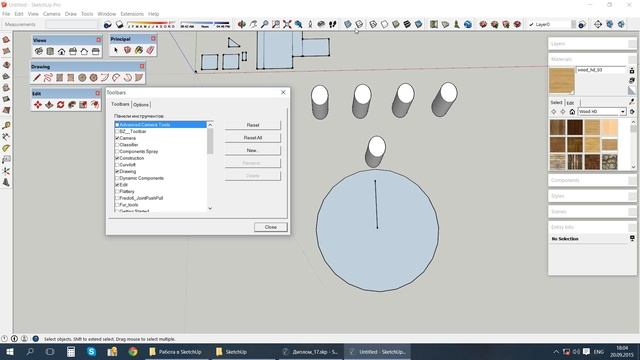Viewport: 640px width, 360px height.
Task: Open the Google Chrome taskbar icon
Action: 133,351
